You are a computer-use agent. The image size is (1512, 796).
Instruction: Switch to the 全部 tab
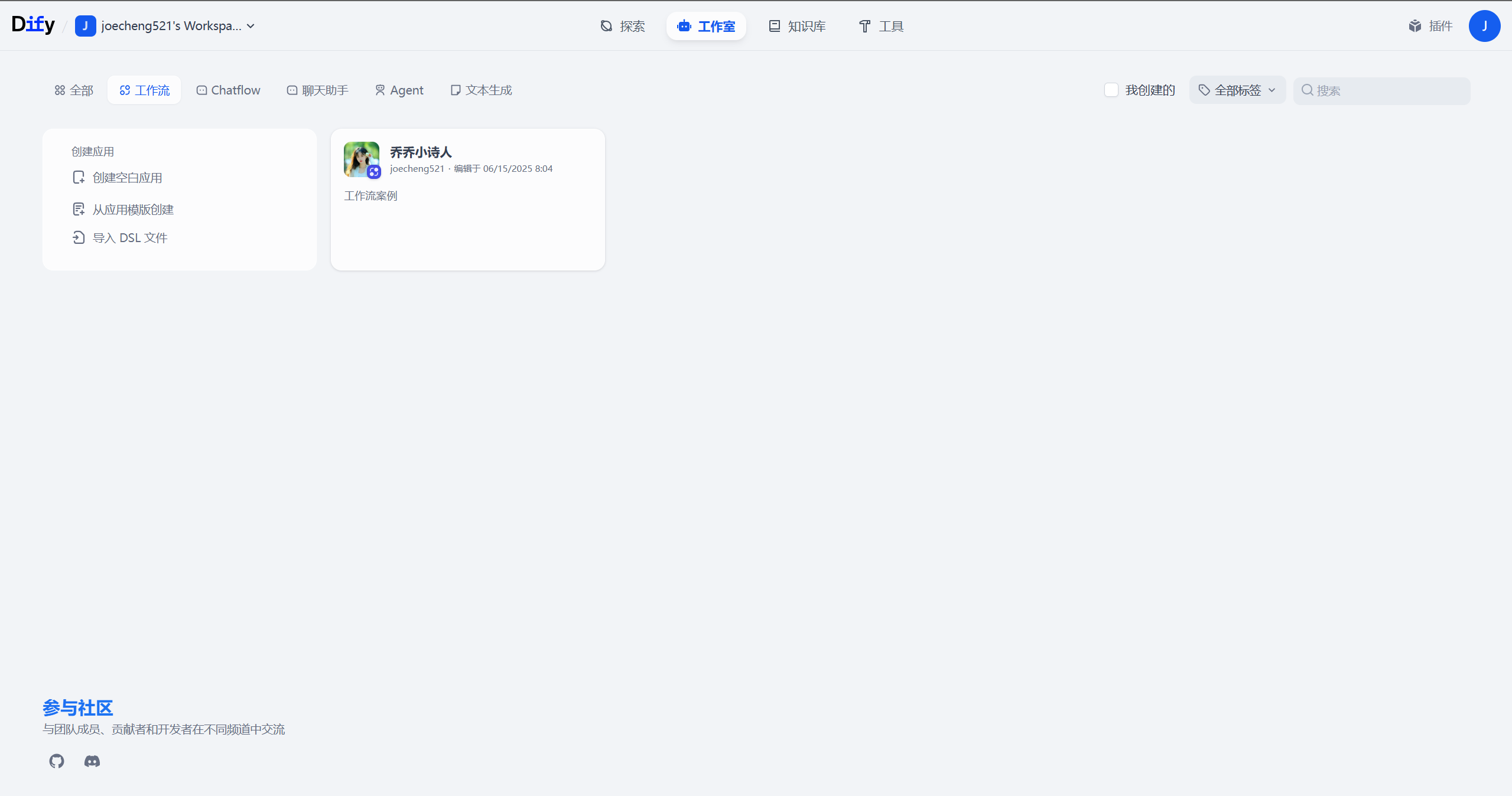click(x=74, y=90)
